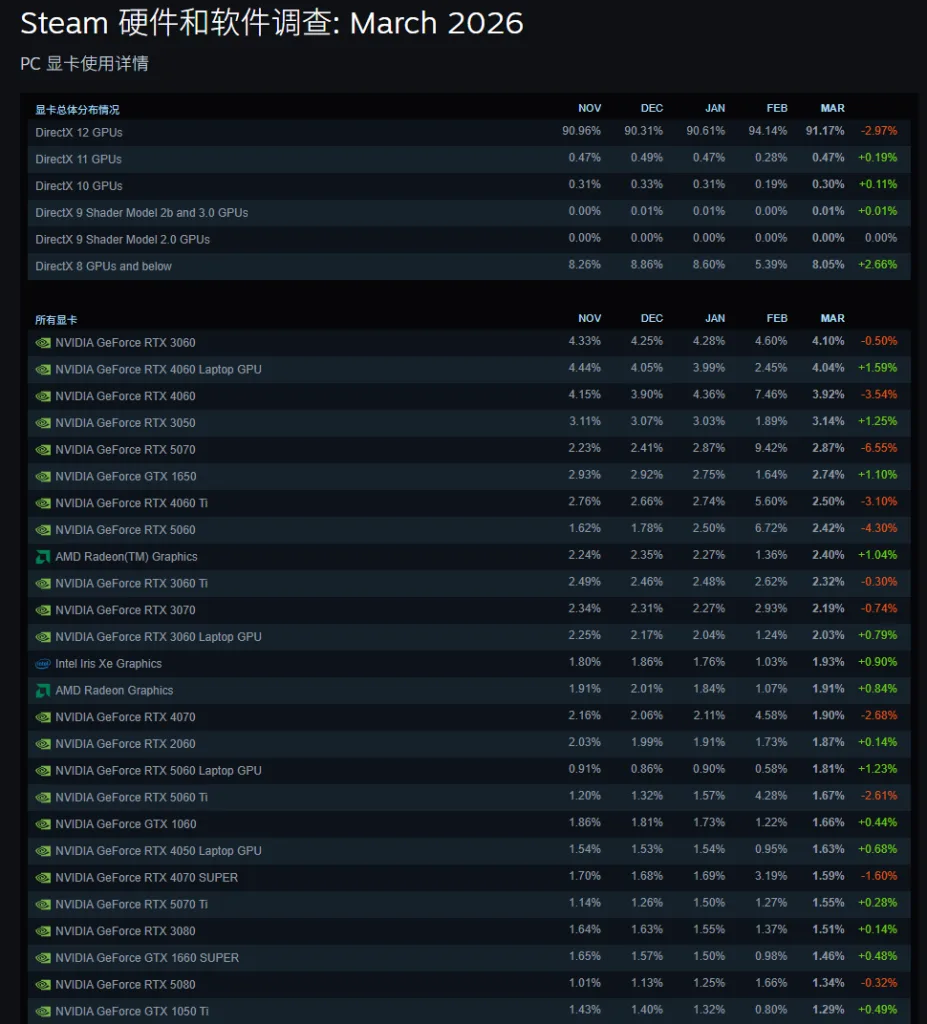Click the AMD logo beside Radeon(TM) Graphics
Screen dimensions: 927x1024
click(43, 557)
